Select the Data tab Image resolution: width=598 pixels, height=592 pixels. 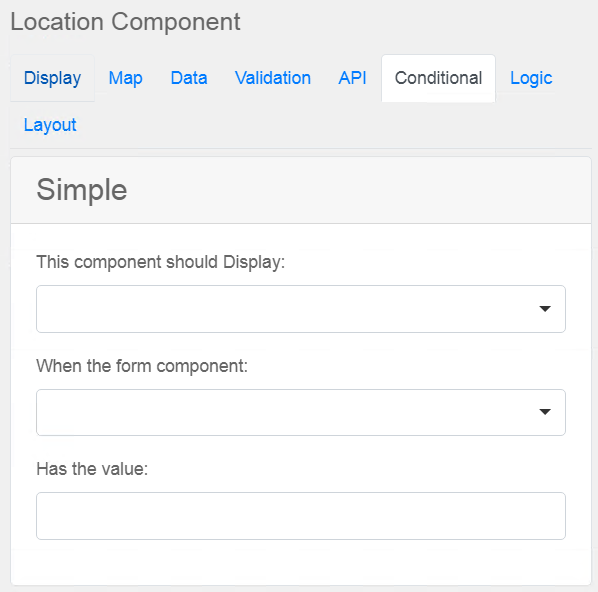point(189,78)
